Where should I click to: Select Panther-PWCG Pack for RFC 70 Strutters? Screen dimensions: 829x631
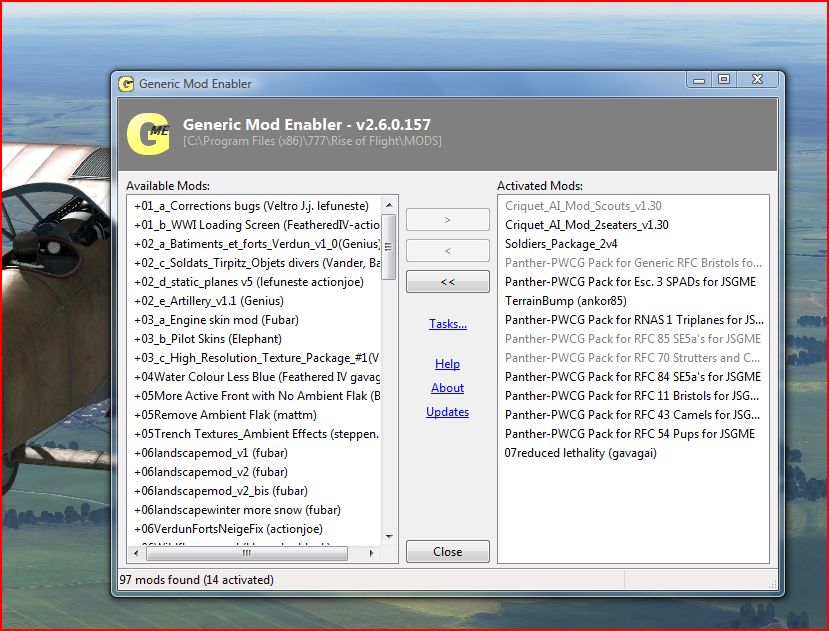[x=632, y=358]
